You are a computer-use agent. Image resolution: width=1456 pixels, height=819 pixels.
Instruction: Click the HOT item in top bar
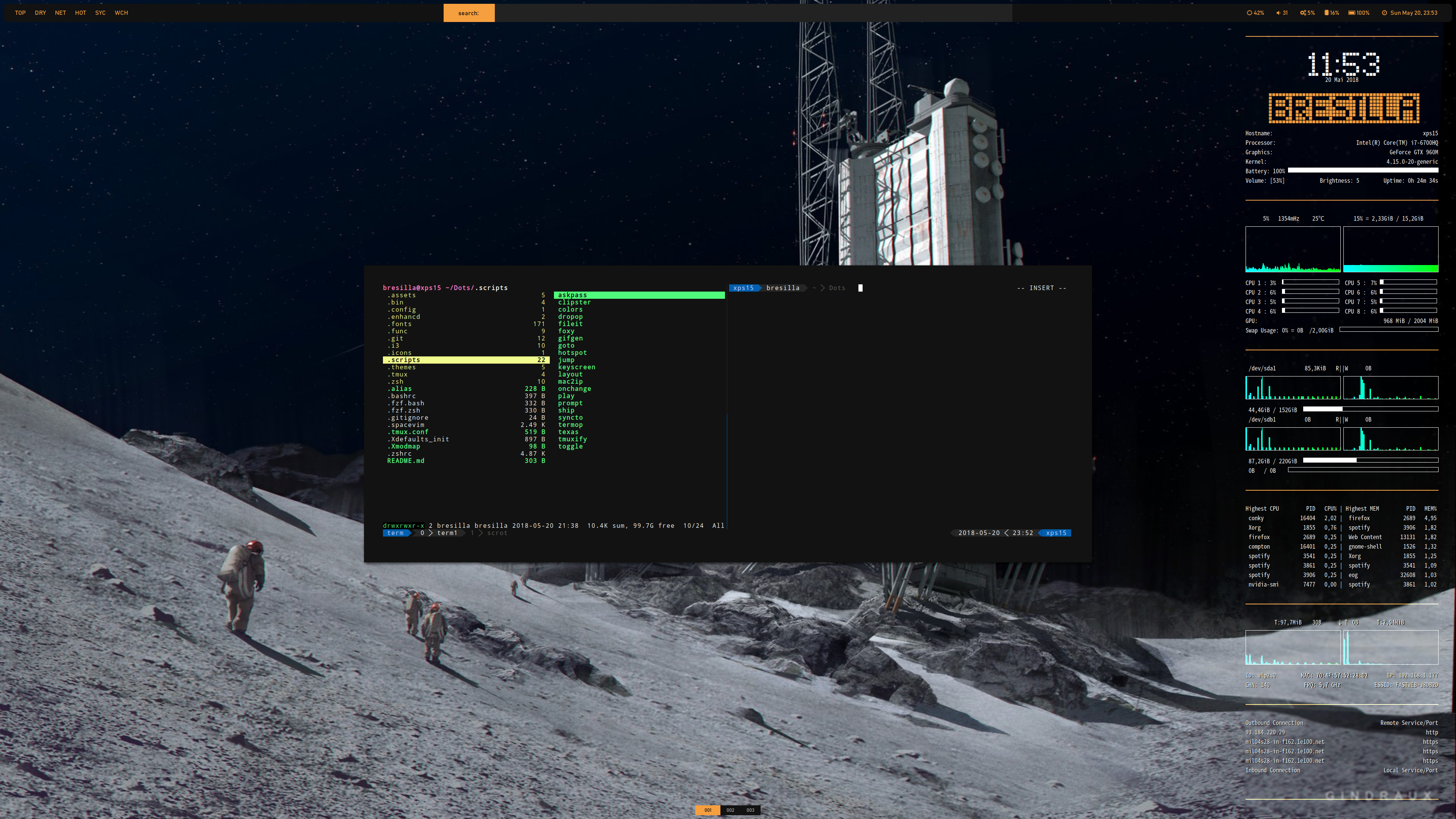coord(80,13)
